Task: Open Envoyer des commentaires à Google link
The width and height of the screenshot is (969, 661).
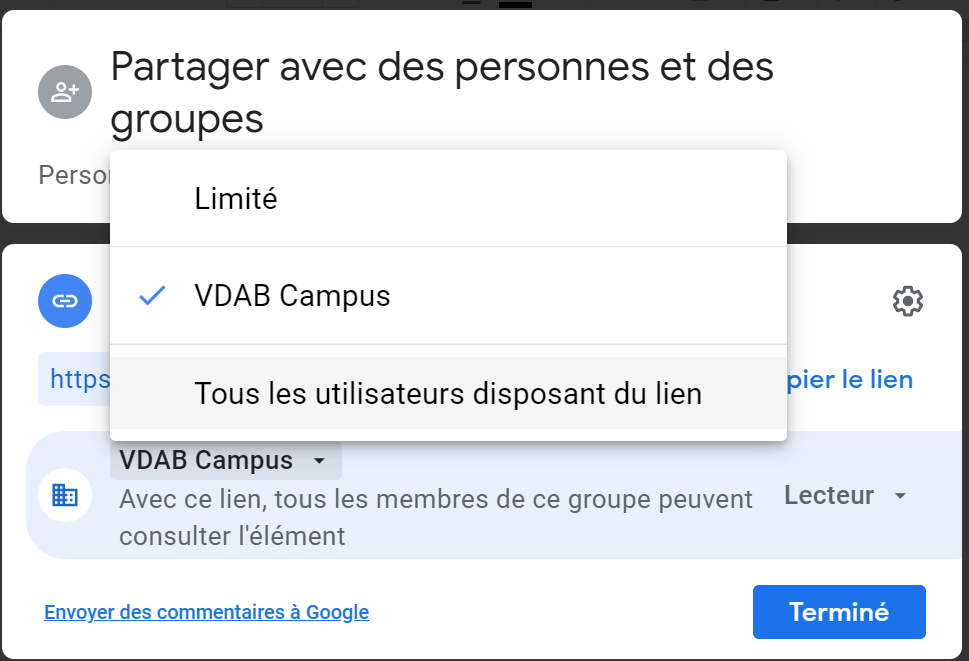Action: point(206,612)
